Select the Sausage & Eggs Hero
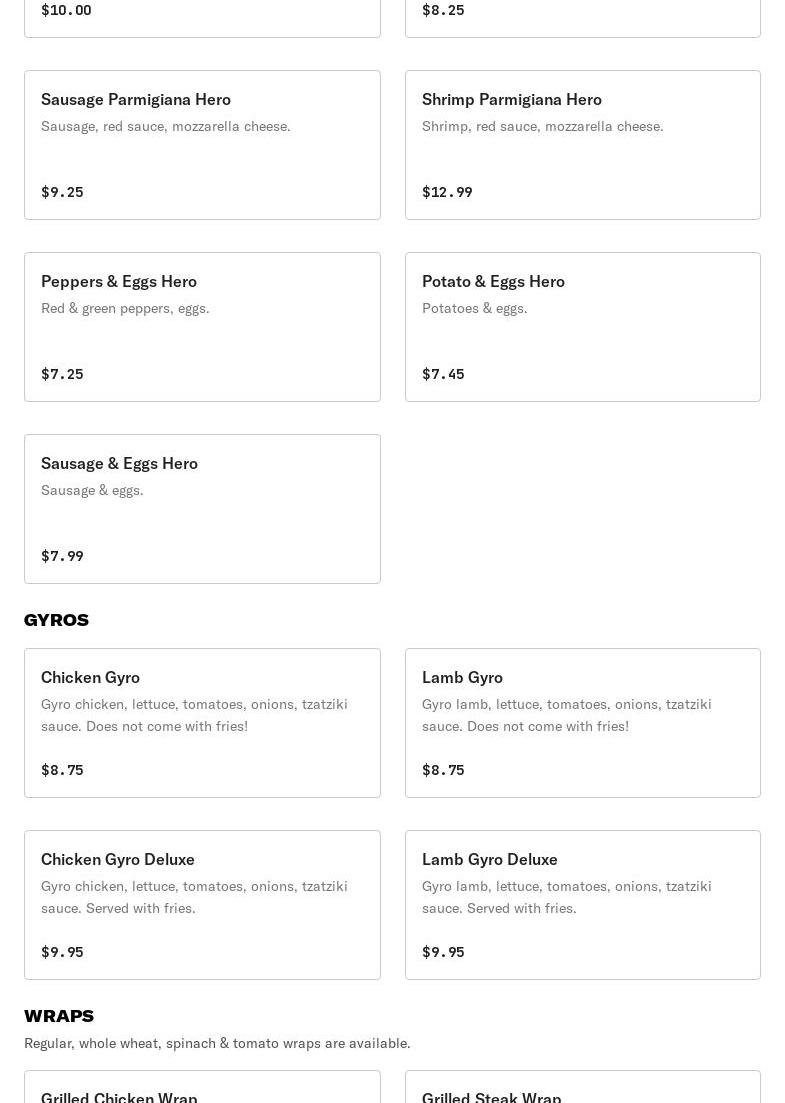Image resolution: width=785 pixels, height=1103 pixels. (203, 509)
